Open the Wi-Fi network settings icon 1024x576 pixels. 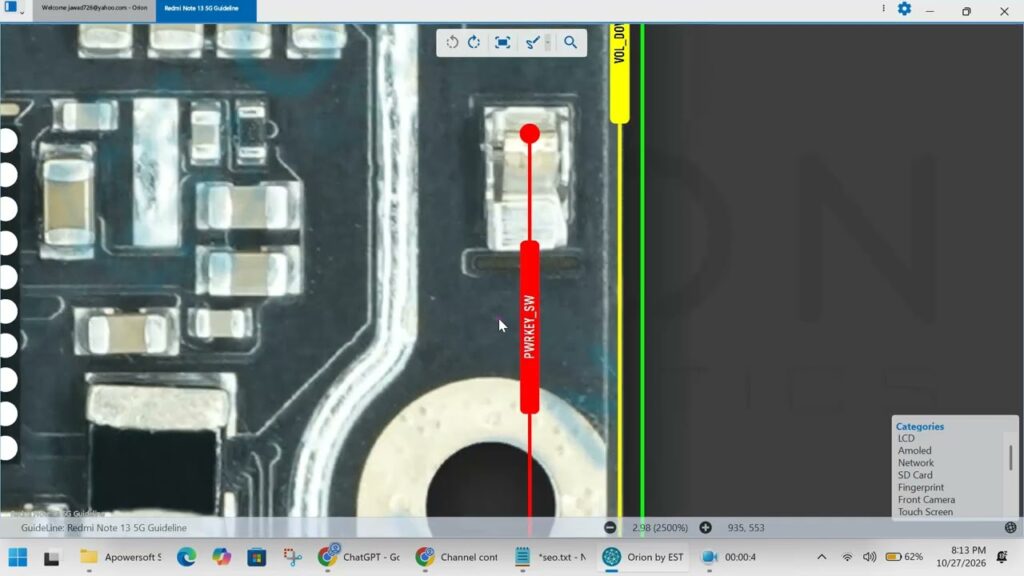(847, 557)
